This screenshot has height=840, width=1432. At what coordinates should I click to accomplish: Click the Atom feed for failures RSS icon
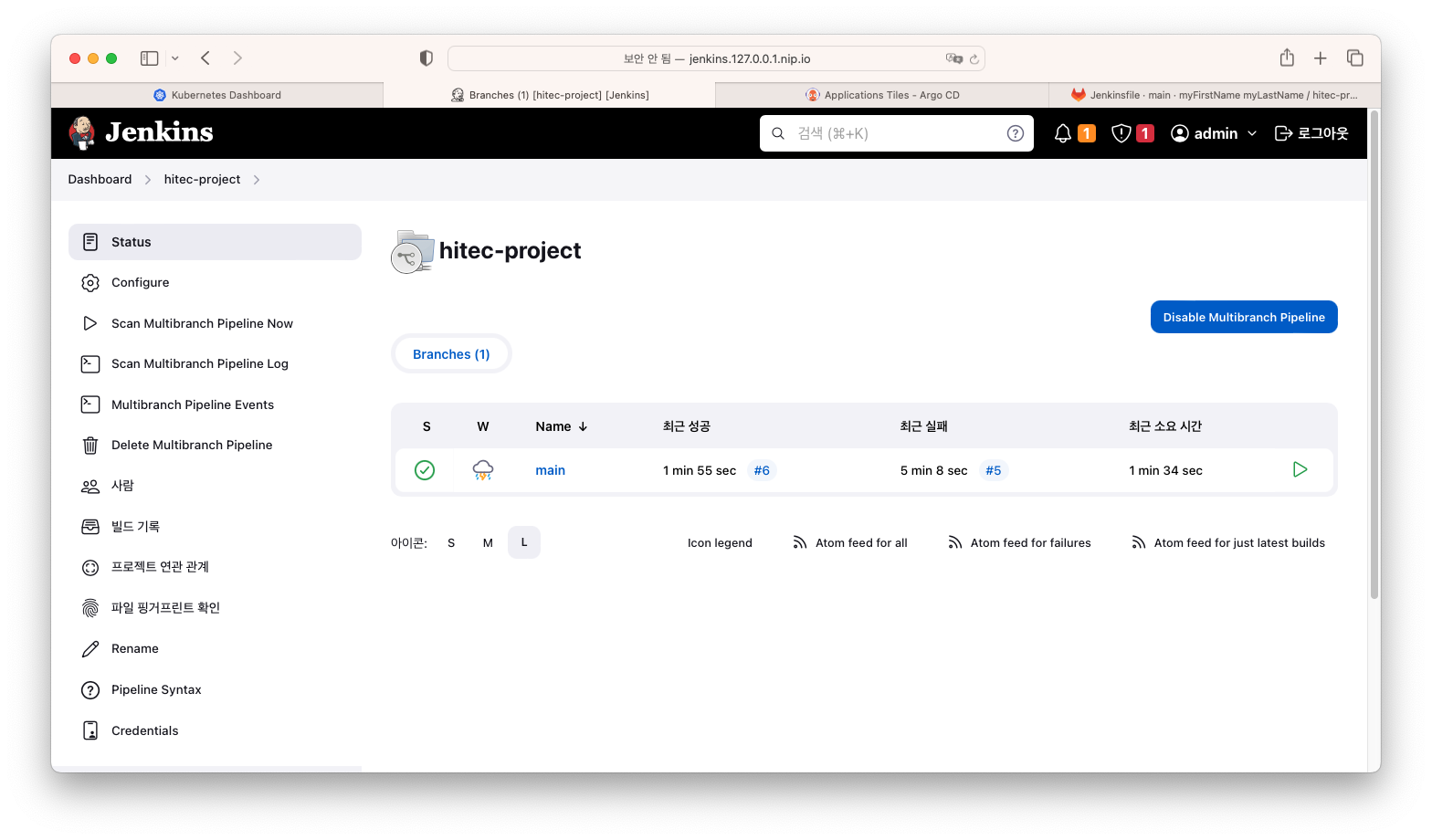click(x=955, y=542)
